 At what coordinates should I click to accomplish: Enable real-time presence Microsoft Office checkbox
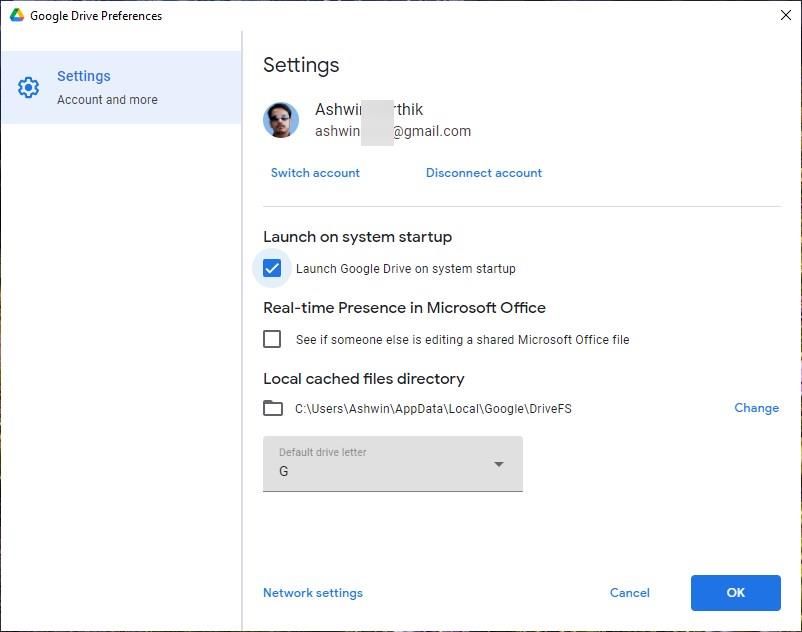pos(272,339)
